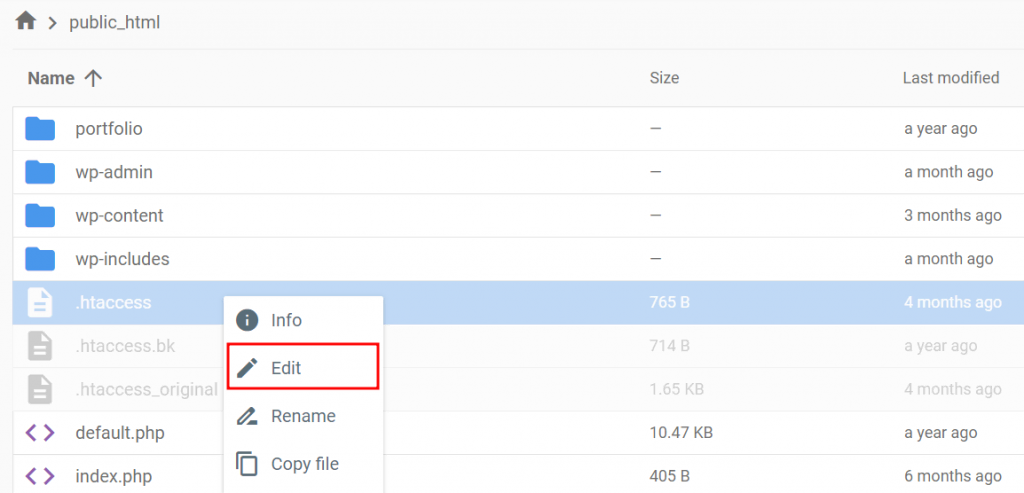Sort by the Size column header
Image resolution: width=1024 pixels, height=493 pixels.
pos(664,78)
